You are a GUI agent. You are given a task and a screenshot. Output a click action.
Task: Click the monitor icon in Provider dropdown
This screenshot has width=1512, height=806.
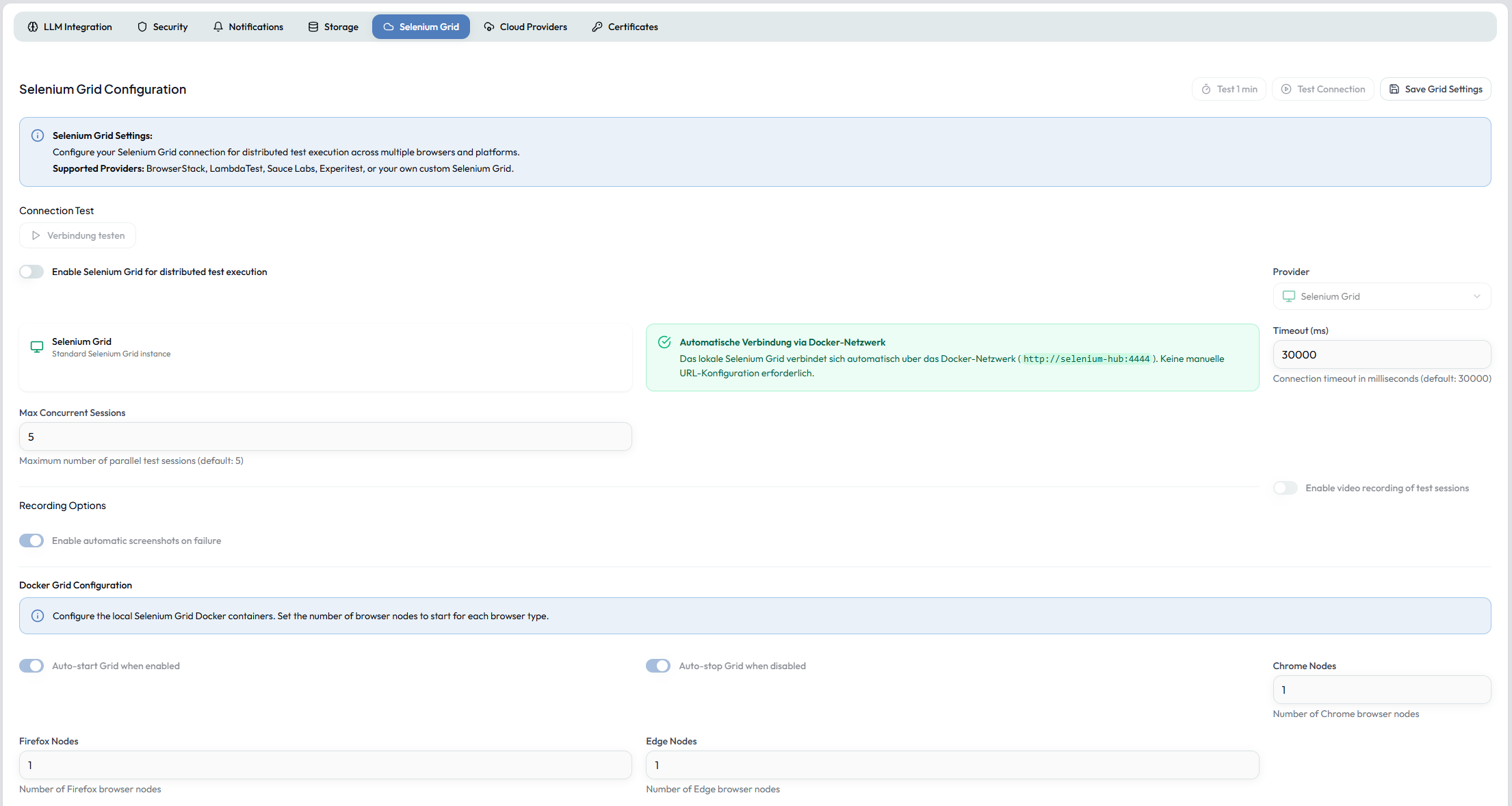pos(1289,296)
